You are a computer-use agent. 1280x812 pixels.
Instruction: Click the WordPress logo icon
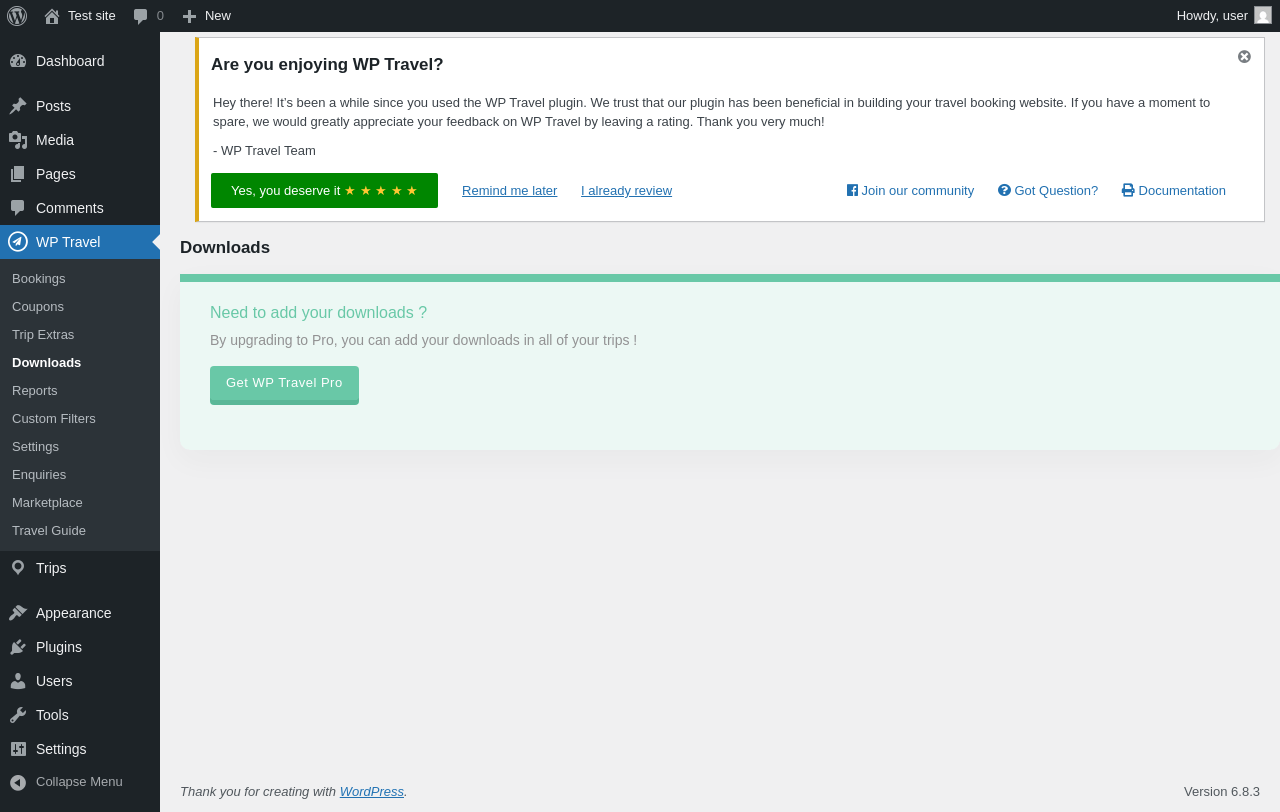pos(17,16)
